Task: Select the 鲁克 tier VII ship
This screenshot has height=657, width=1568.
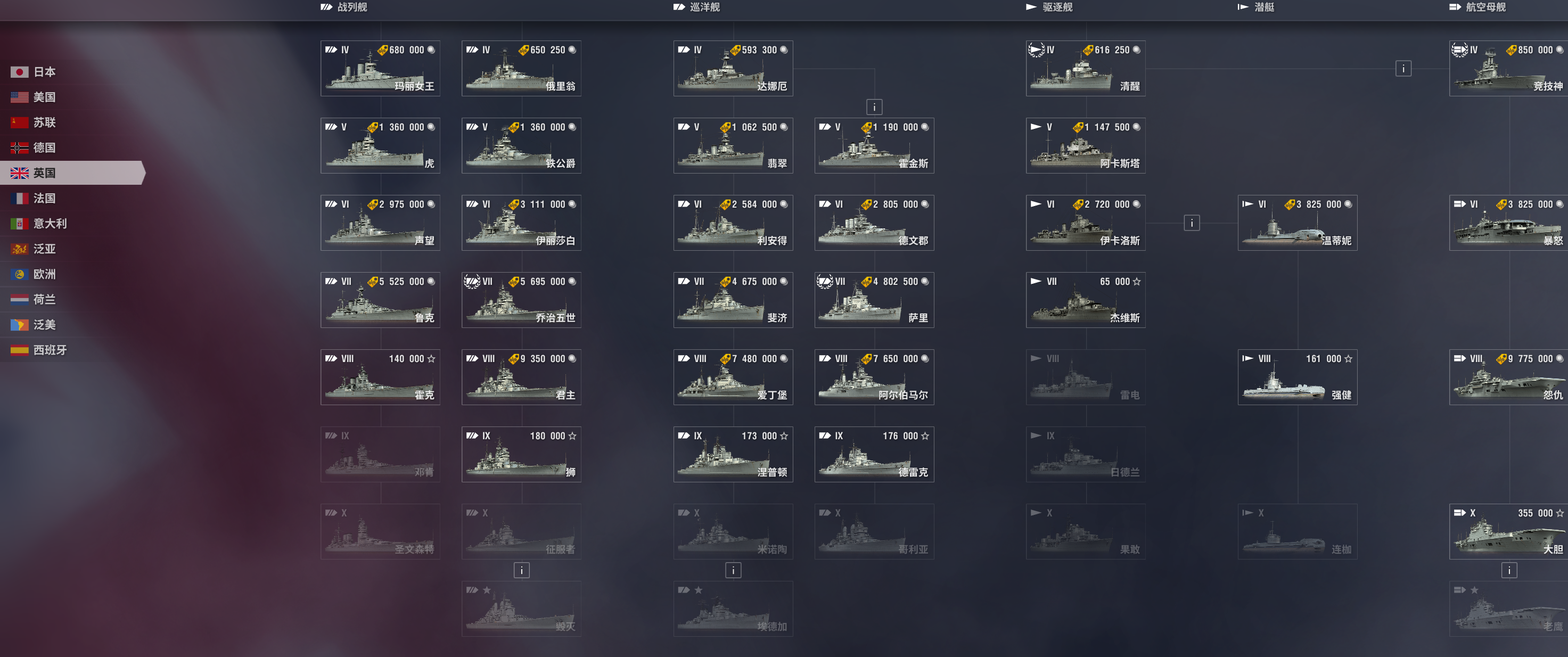Action: coord(381,300)
